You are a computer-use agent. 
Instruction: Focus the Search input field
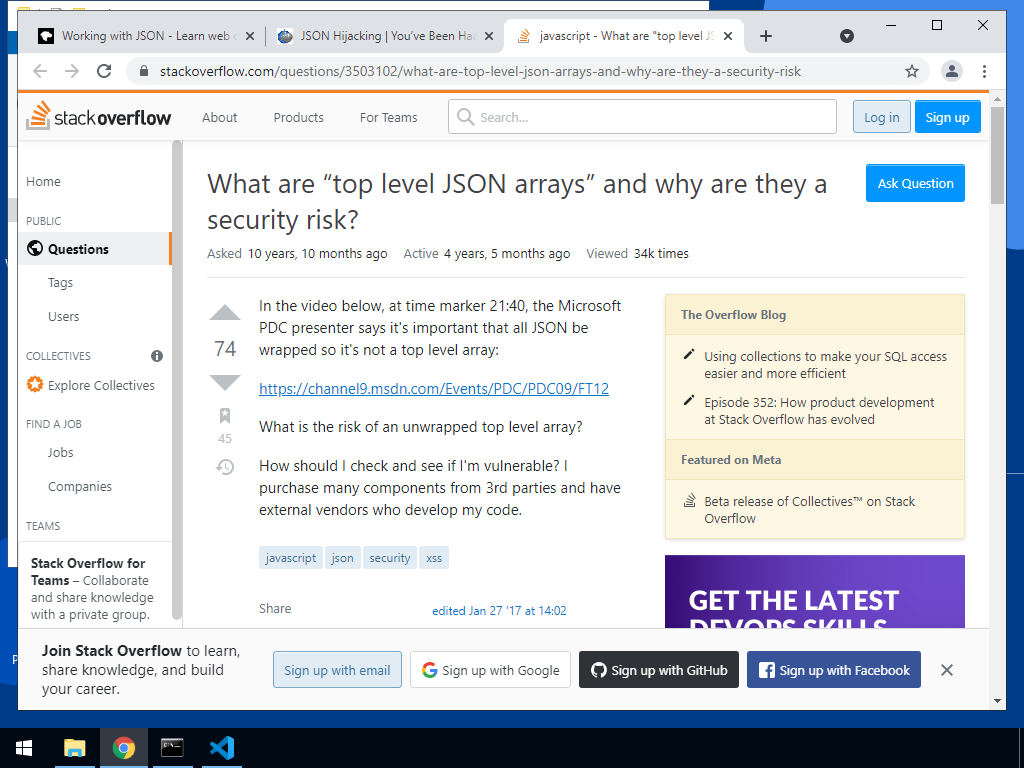coord(643,117)
